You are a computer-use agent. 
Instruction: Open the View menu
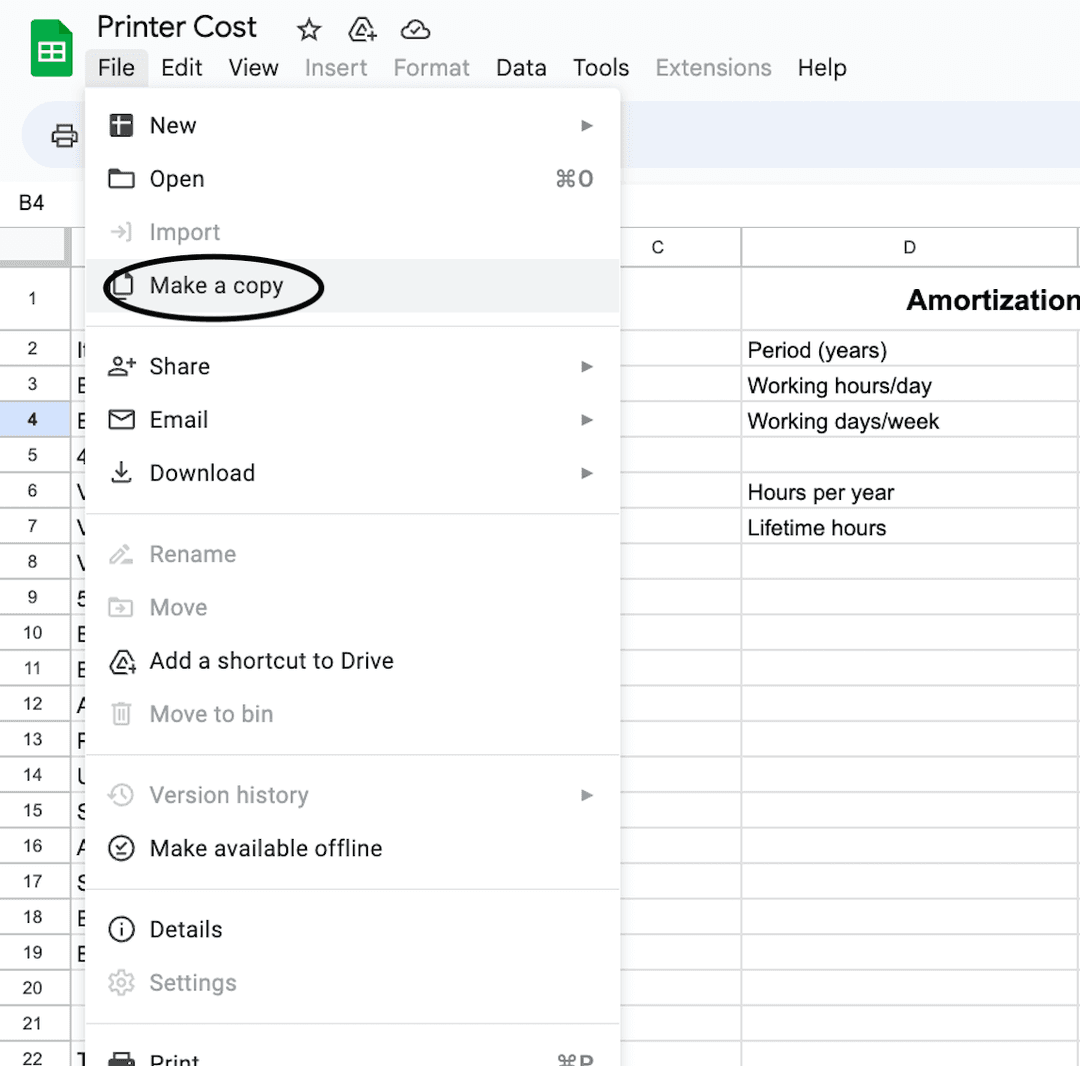pos(253,67)
